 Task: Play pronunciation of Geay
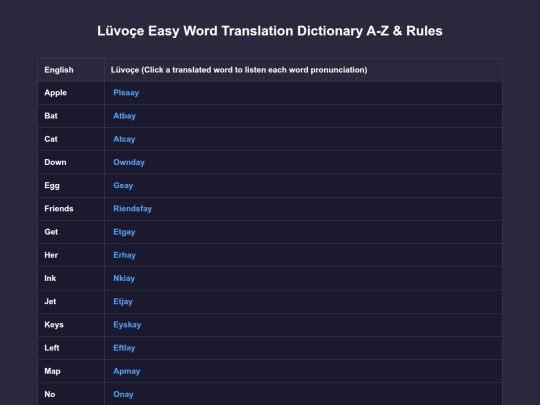pyautogui.click(x=123, y=186)
